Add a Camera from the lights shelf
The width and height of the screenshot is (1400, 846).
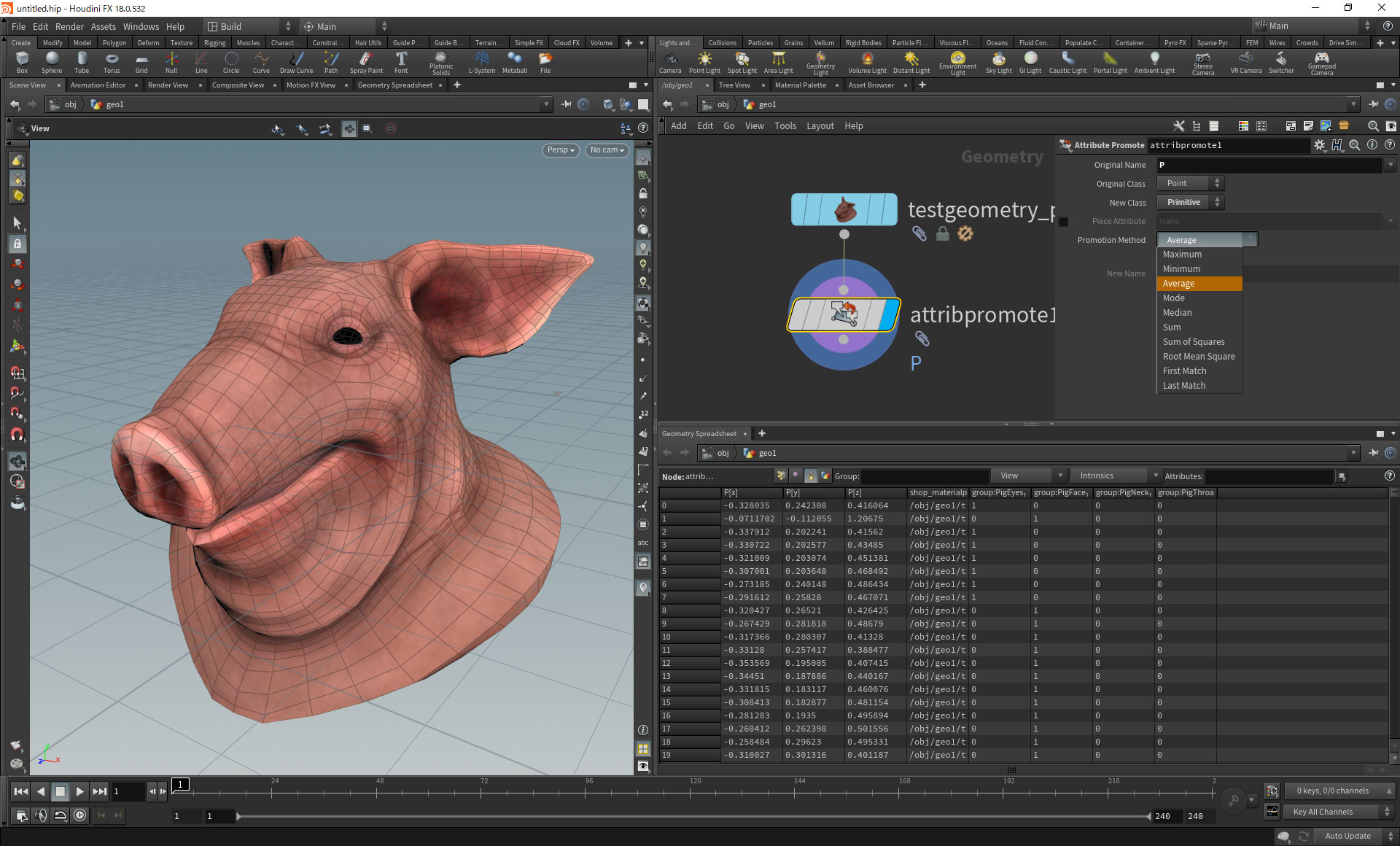coord(670,63)
